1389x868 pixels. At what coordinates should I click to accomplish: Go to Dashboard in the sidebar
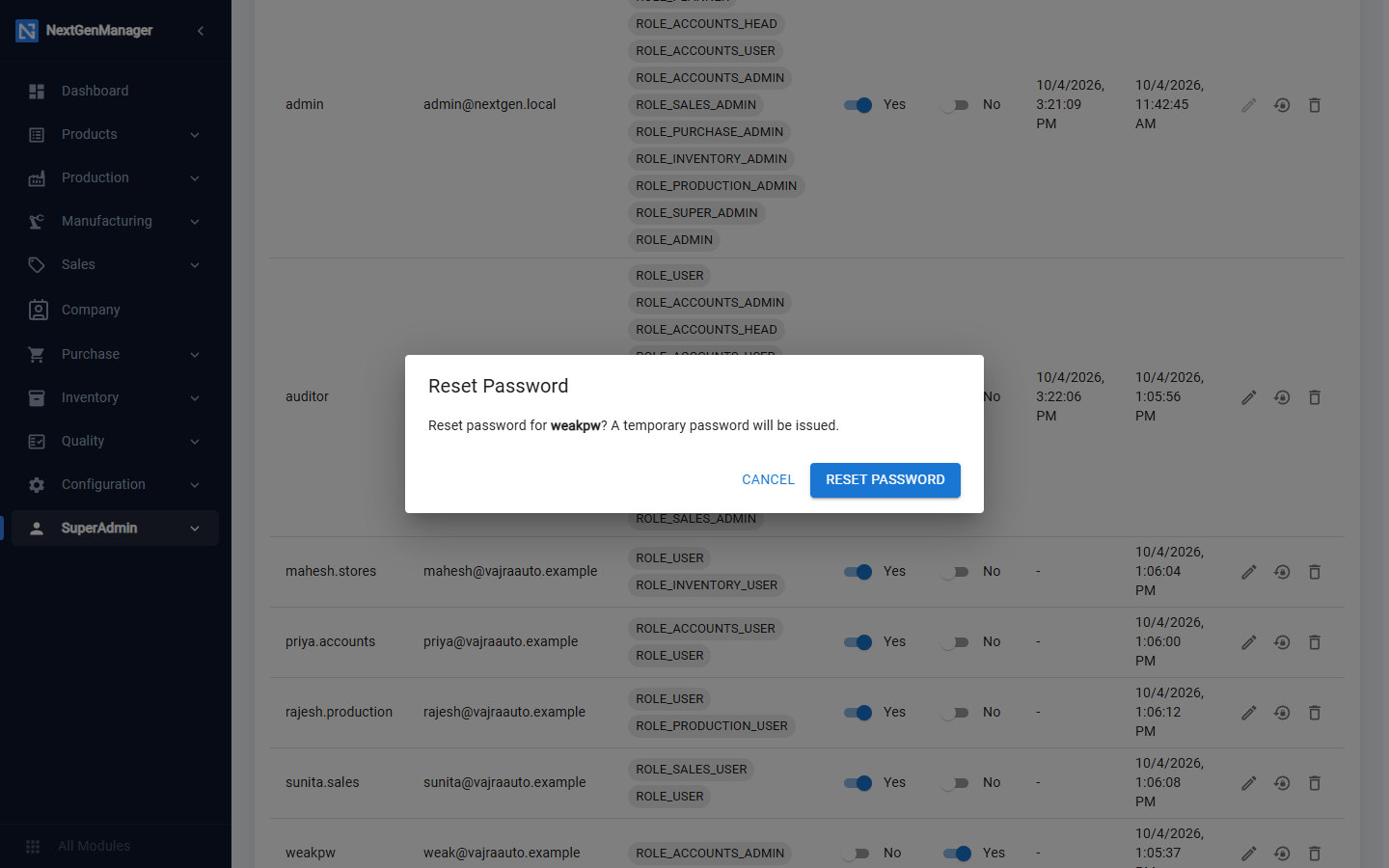click(x=115, y=91)
